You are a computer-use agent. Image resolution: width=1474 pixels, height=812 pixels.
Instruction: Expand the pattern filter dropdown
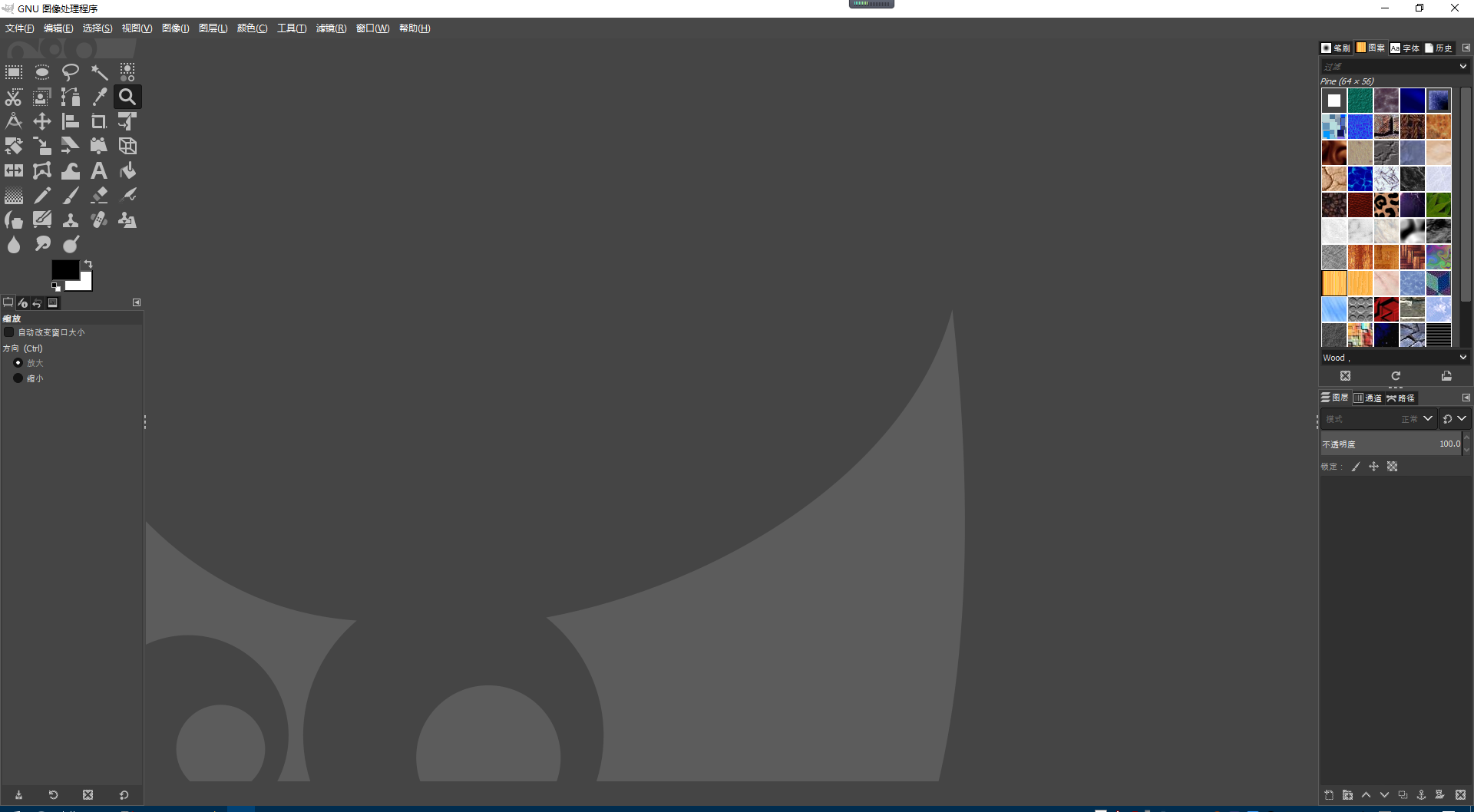click(x=1463, y=67)
